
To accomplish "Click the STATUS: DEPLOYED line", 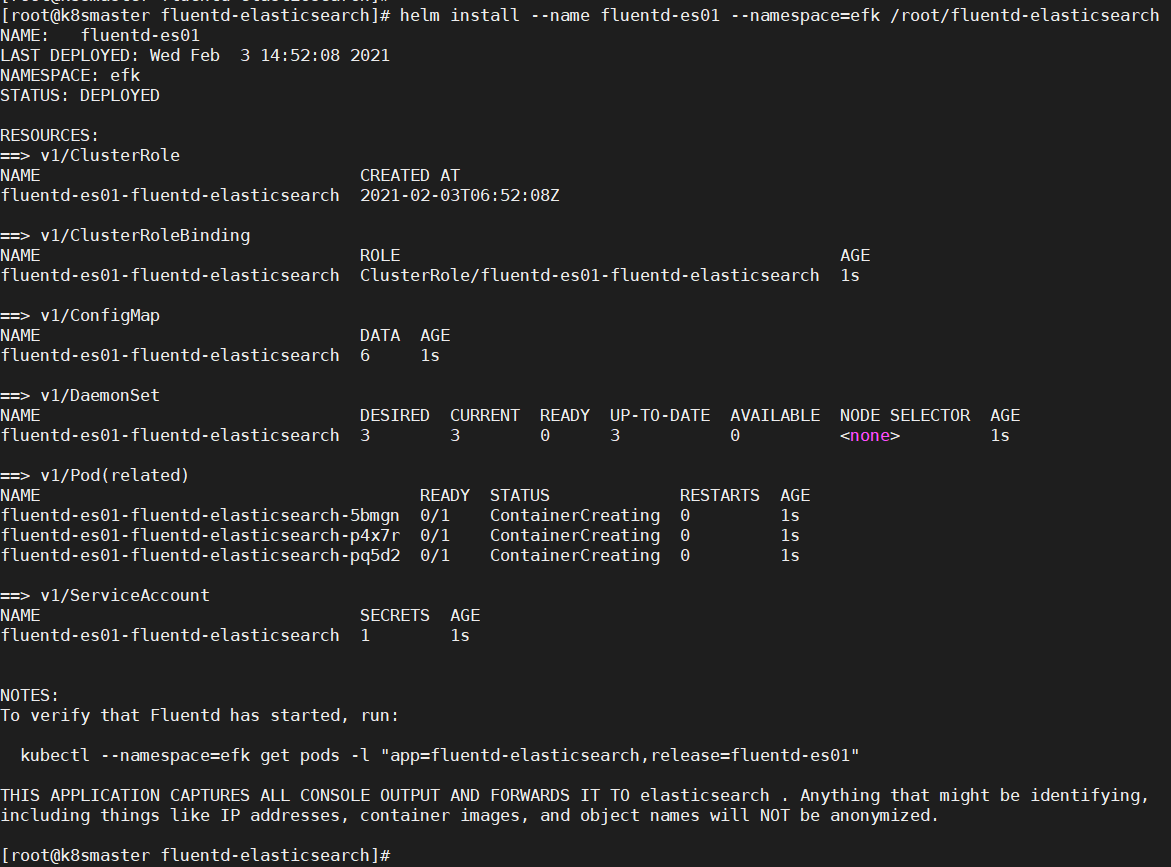I will click(x=80, y=96).
